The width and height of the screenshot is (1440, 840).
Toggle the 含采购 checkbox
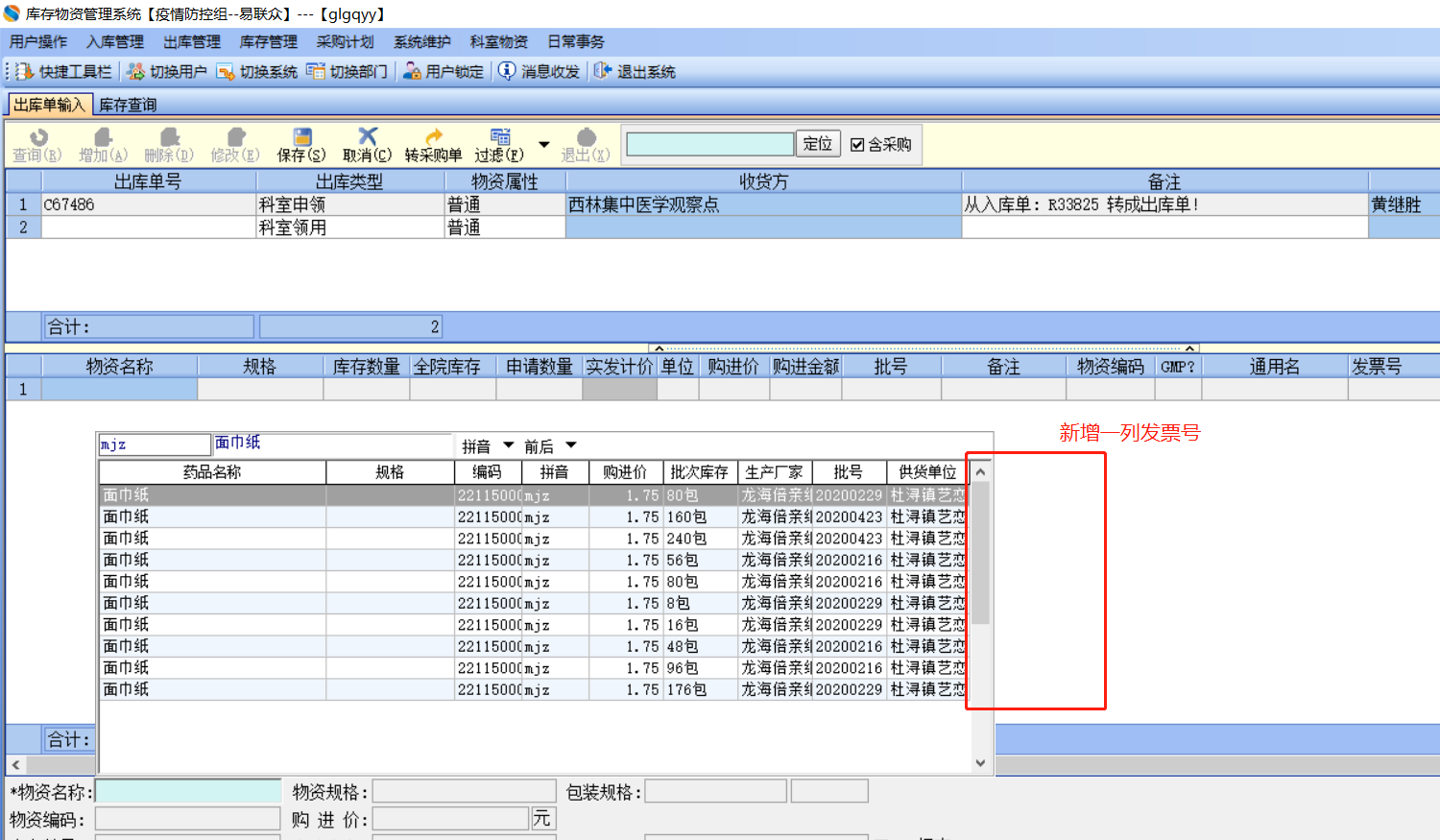[x=857, y=145]
